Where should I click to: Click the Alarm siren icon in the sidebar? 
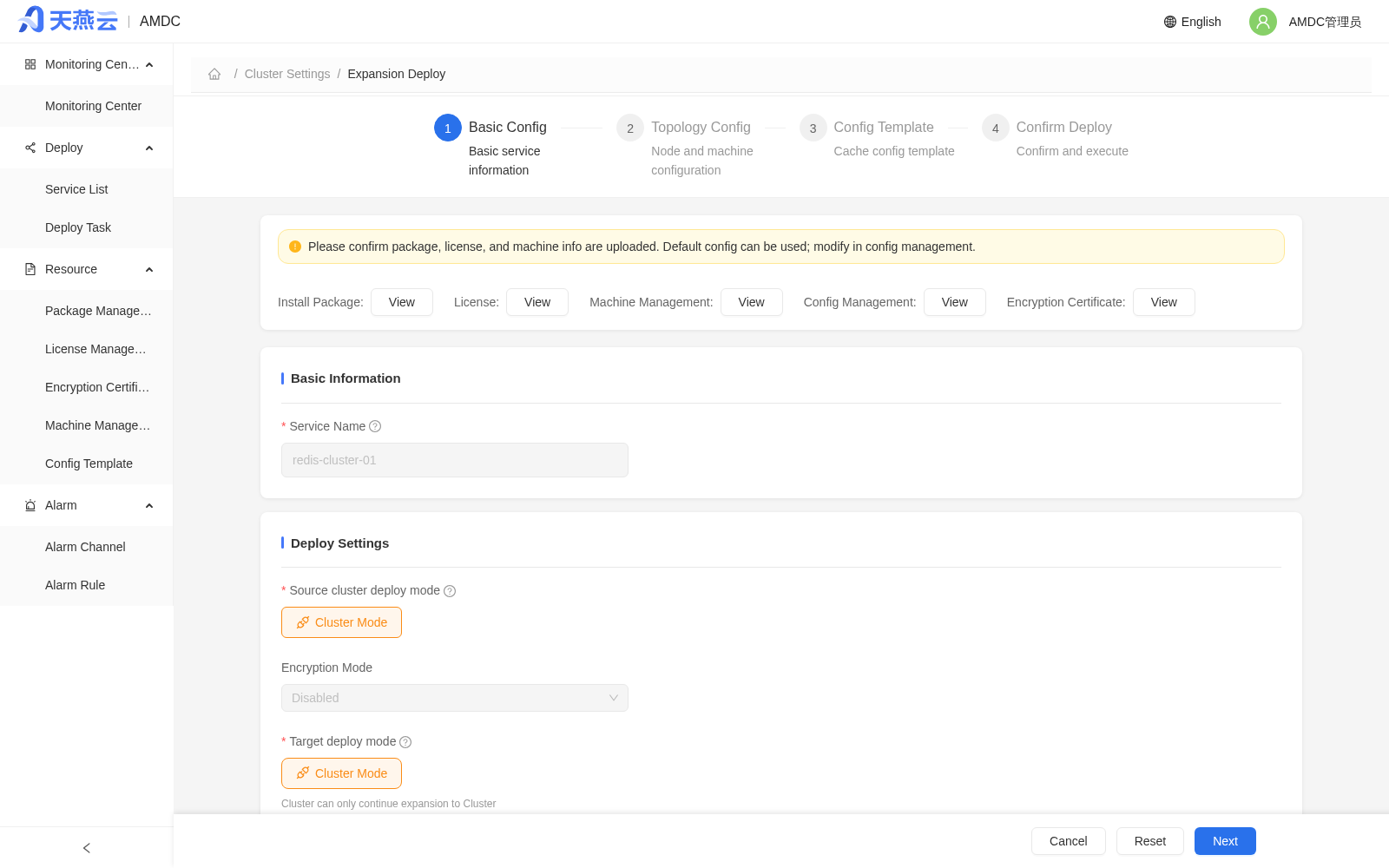(30, 505)
